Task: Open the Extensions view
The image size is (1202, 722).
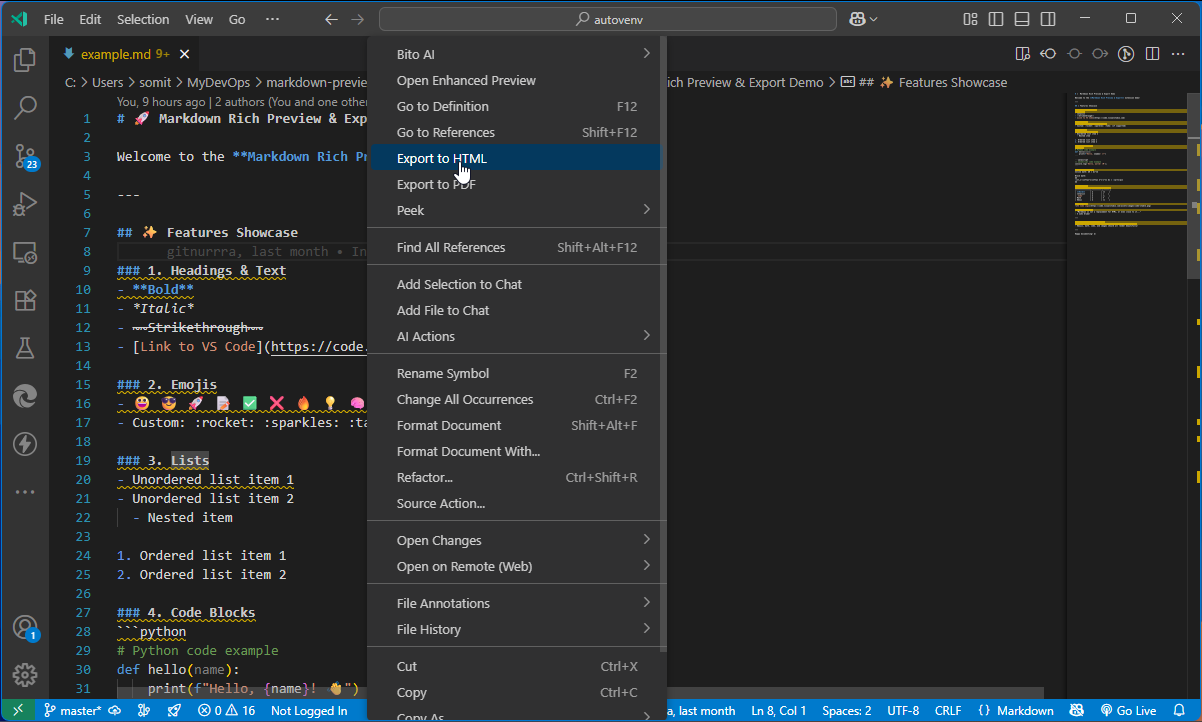Action: 25,300
